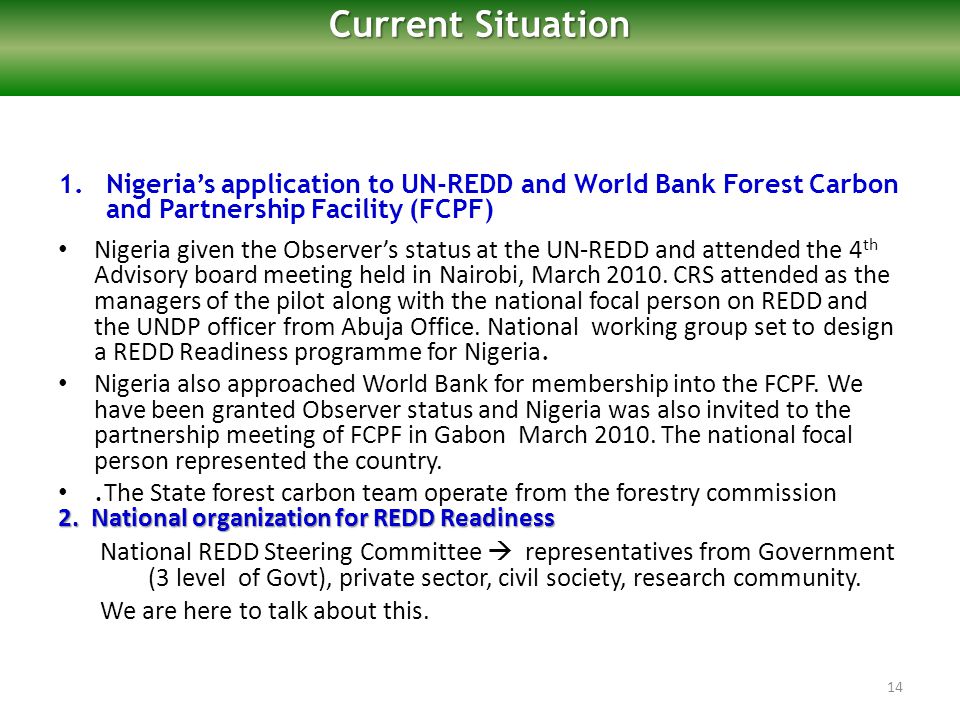Click the third bullet point marker
Screen dimensions: 960x720
pos(63,493)
